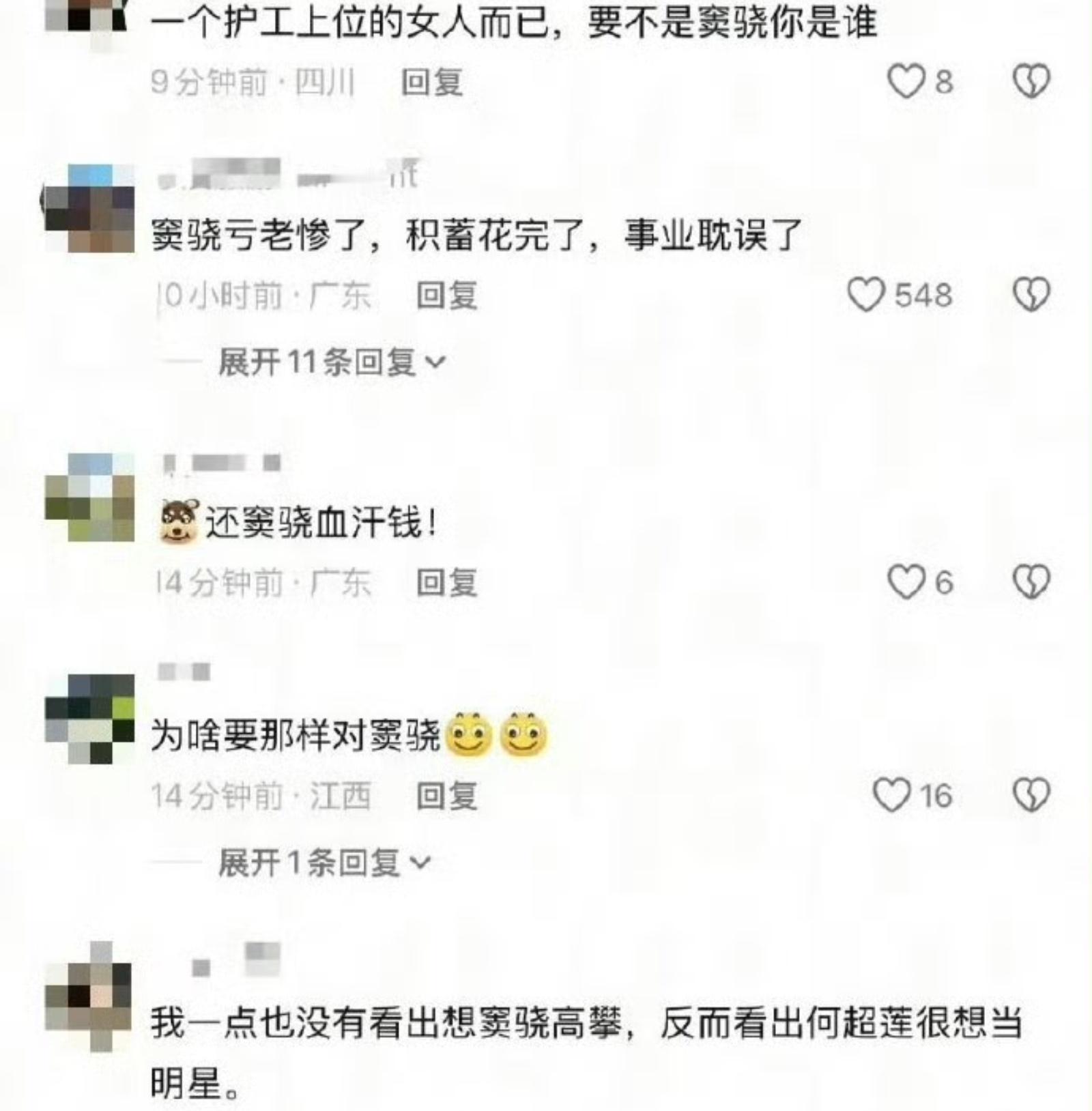Viewport: 1092px width, 1111px height.
Task: Dislike the 还窦骁血汗钱 comment
Action: 1031,583
